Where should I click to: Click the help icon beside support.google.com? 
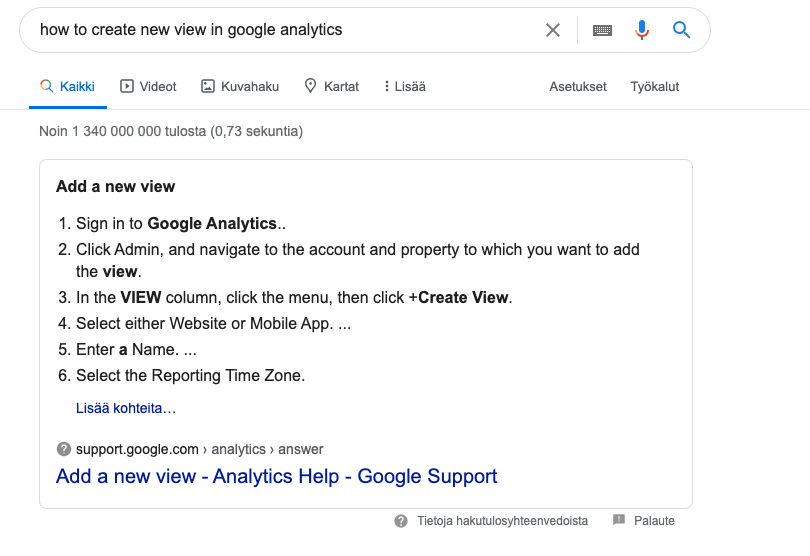(64, 449)
